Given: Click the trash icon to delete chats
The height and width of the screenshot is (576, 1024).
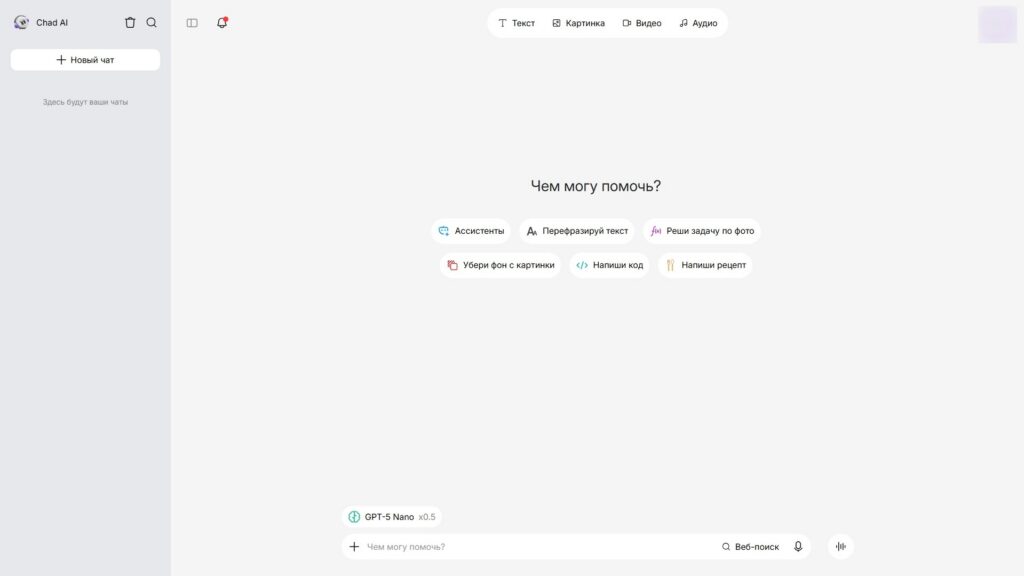Looking at the screenshot, I should click(130, 22).
